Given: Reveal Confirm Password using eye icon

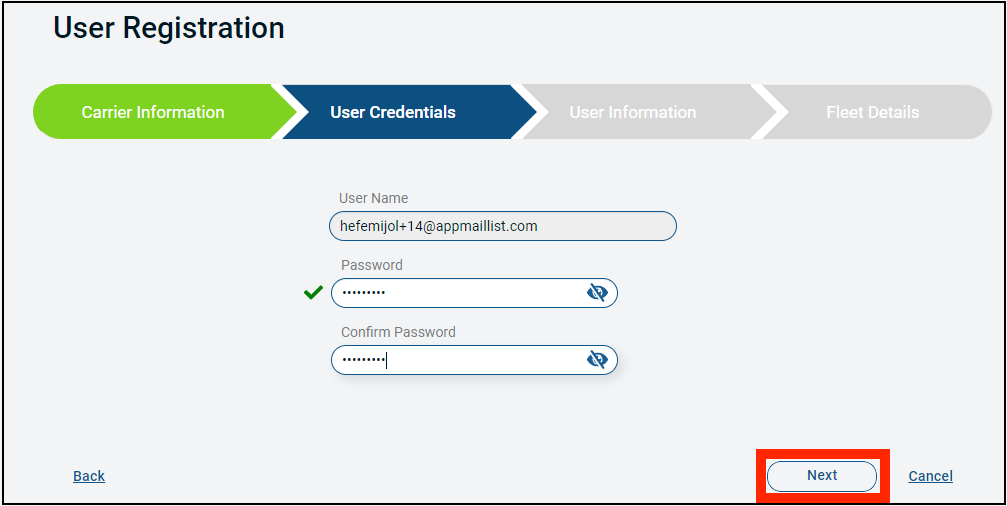Looking at the screenshot, I should click(597, 360).
